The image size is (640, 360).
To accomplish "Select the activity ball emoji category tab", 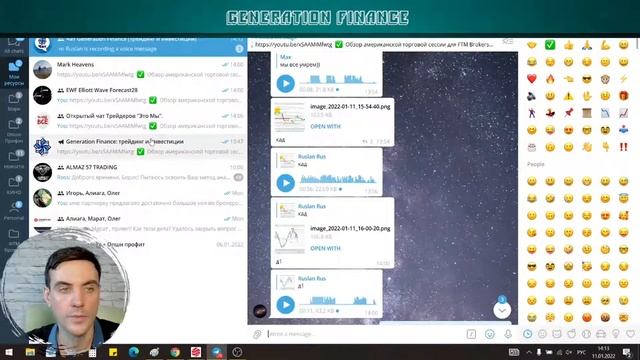I will (586, 334).
